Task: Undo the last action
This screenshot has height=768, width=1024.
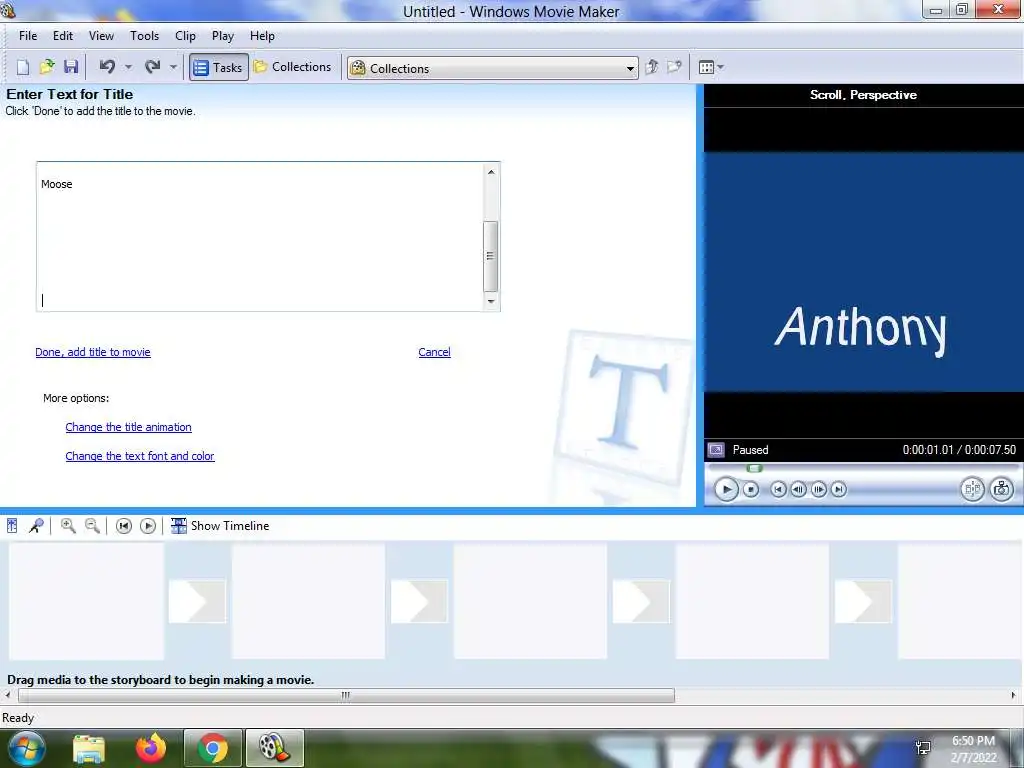Action: (x=107, y=67)
